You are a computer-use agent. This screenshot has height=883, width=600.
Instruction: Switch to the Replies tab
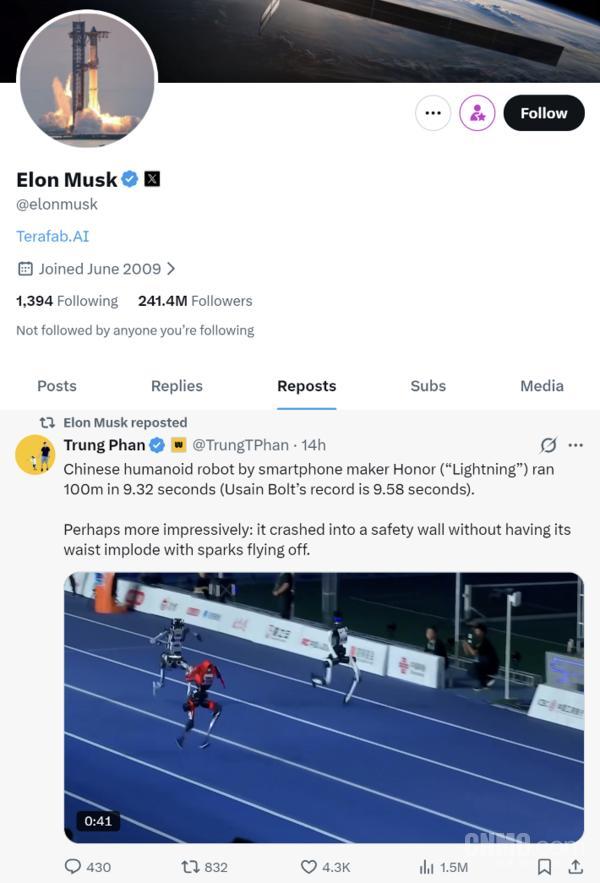(176, 386)
